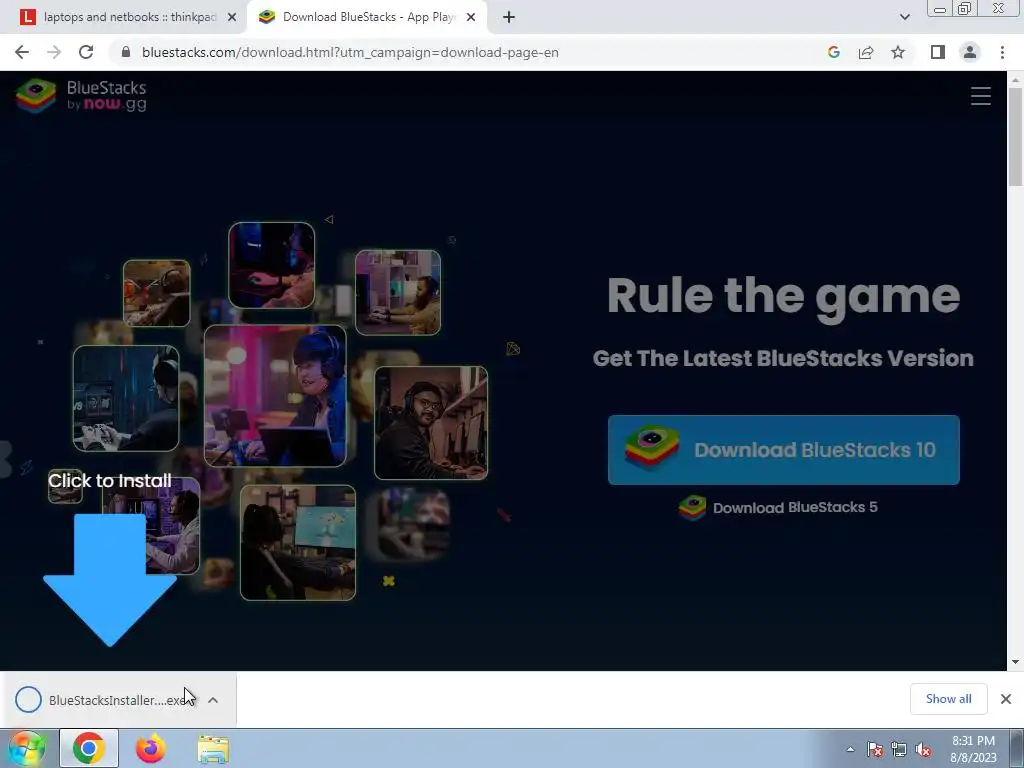This screenshot has height=768, width=1024.
Task: Expand the BlueStacksInstaller download options chevron
Action: click(x=213, y=700)
